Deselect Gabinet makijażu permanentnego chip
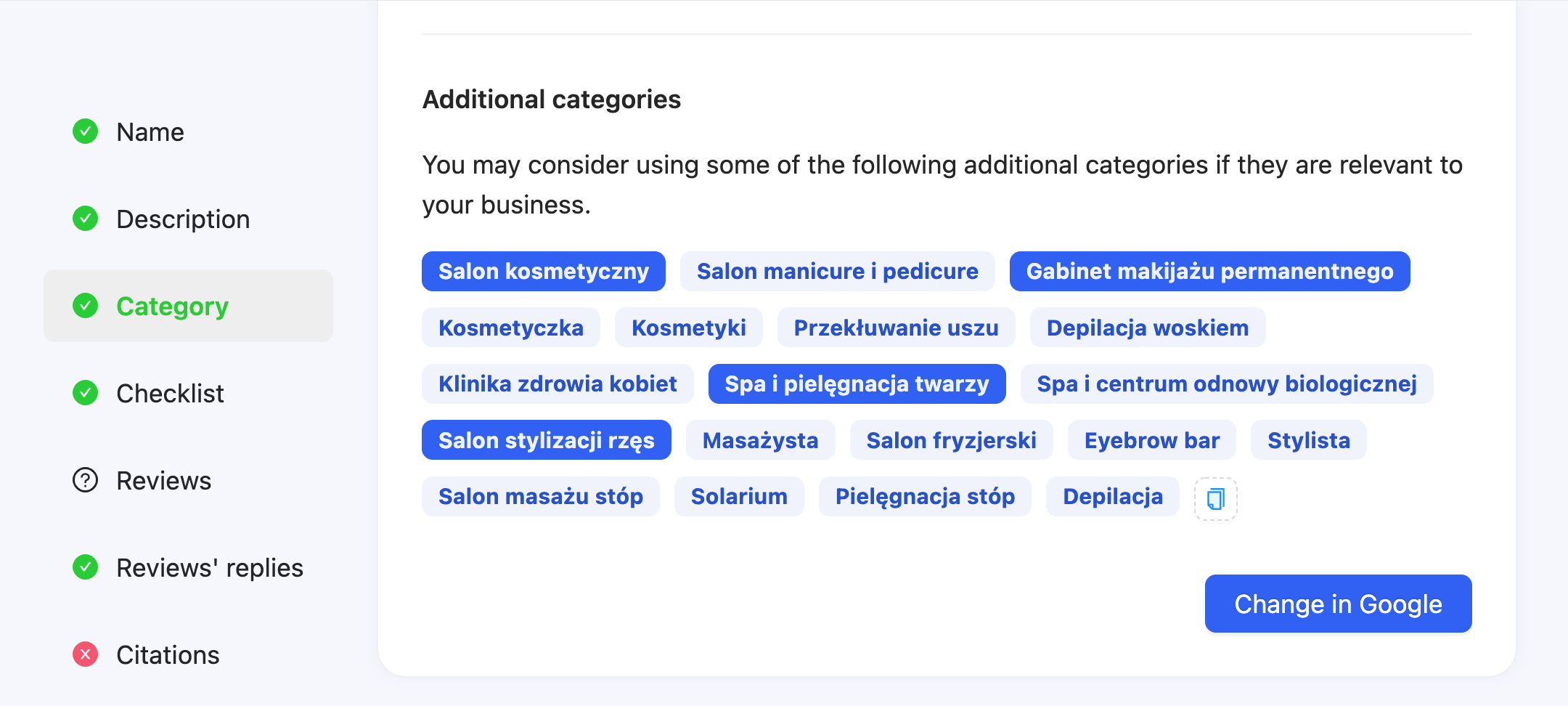The height and width of the screenshot is (706, 1568). (1210, 271)
